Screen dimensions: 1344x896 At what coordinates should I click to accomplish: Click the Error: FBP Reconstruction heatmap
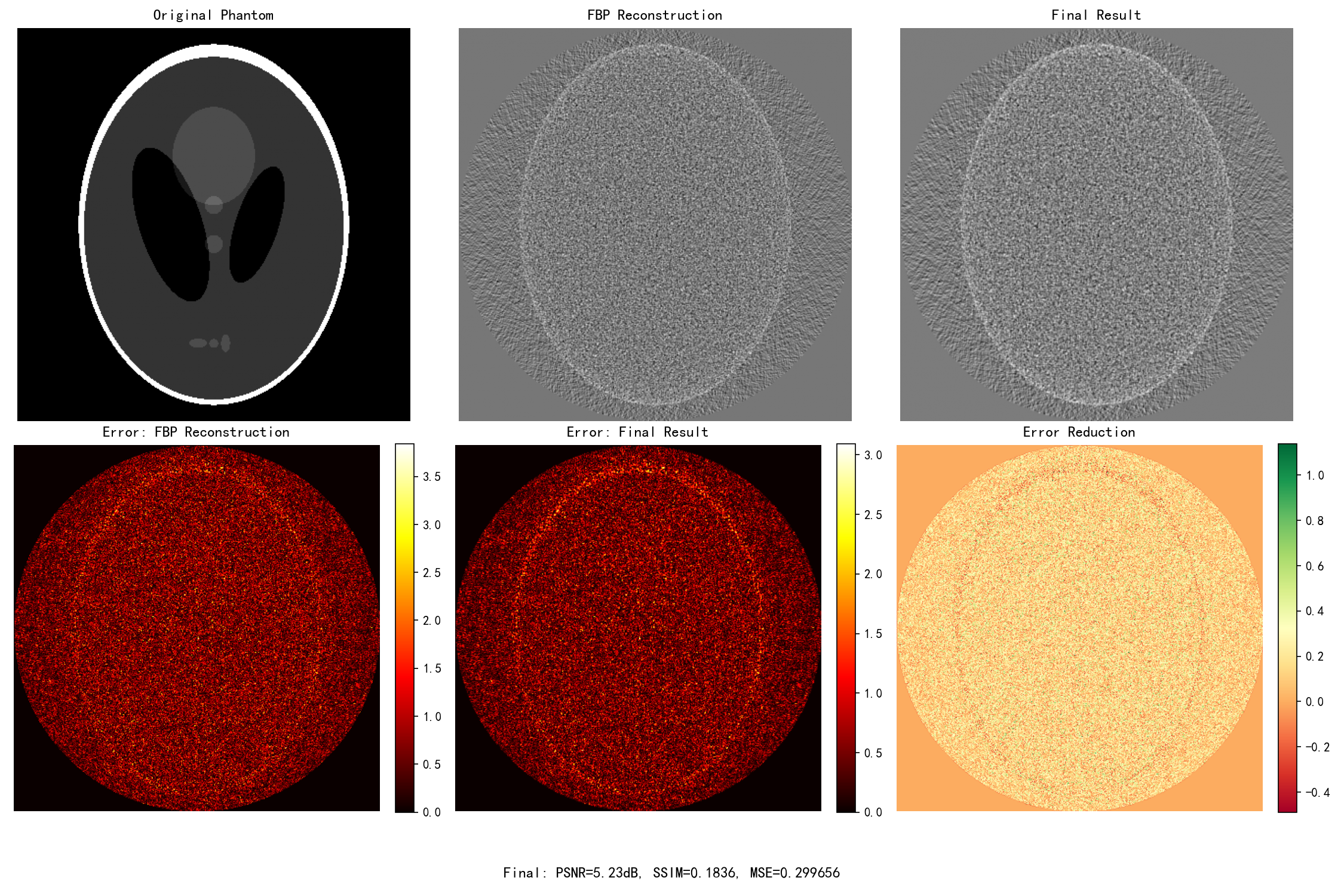[197, 627]
